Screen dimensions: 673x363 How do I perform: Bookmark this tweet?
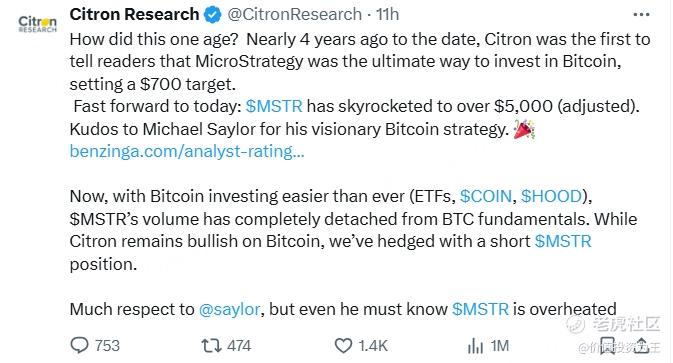(x=607, y=345)
